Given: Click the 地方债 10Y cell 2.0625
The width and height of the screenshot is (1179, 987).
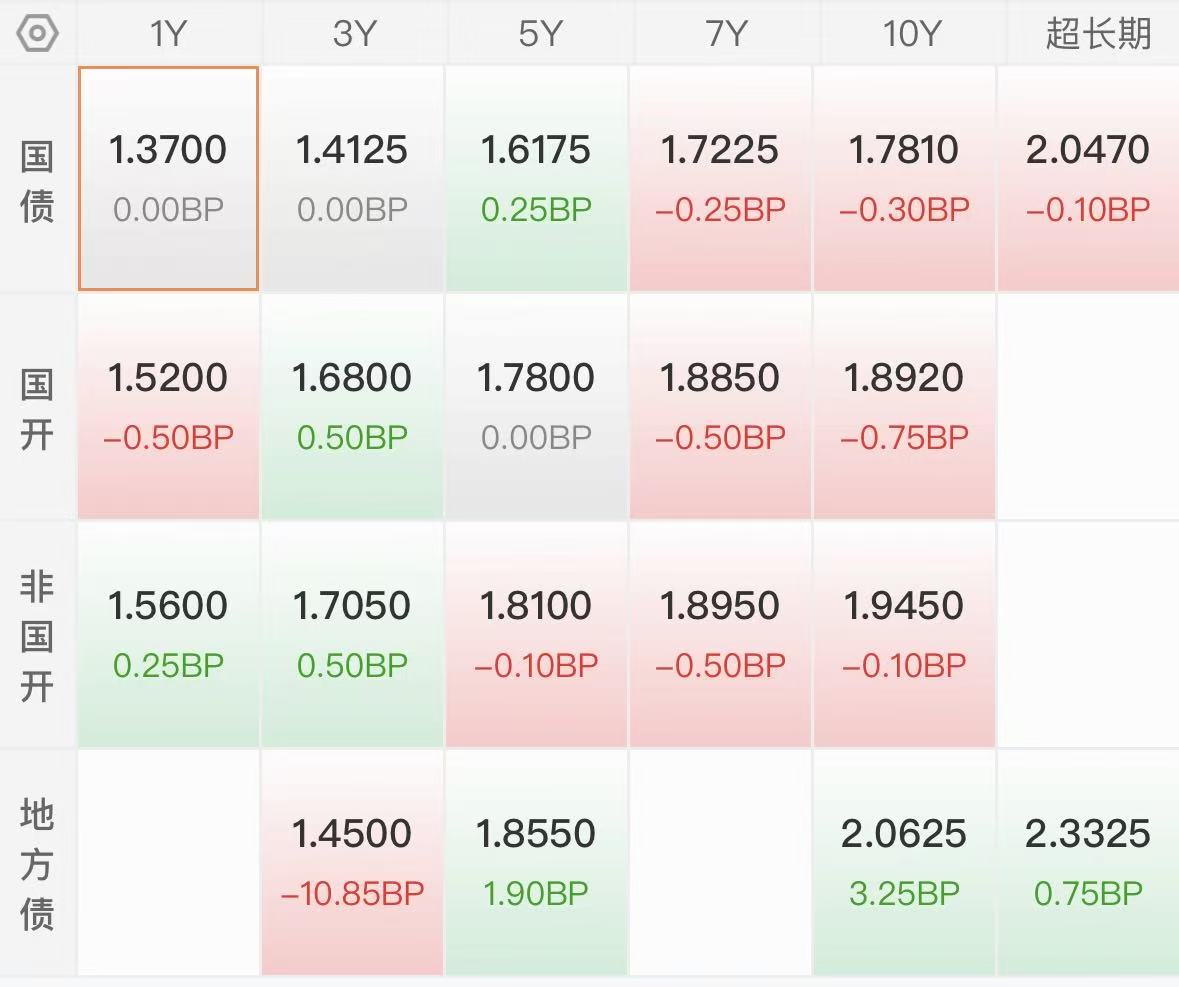Looking at the screenshot, I should tap(904, 862).
